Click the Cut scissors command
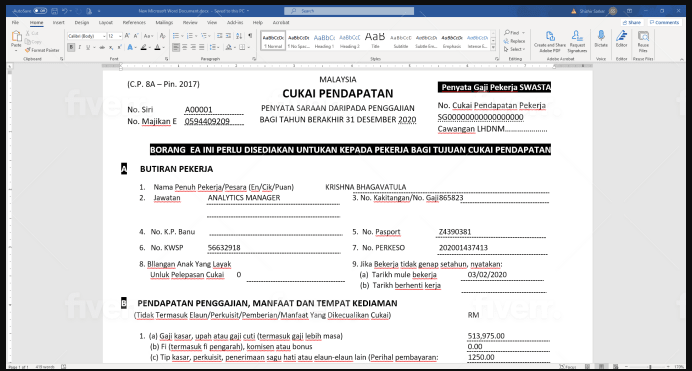692x371 pixels. [x=32, y=34]
